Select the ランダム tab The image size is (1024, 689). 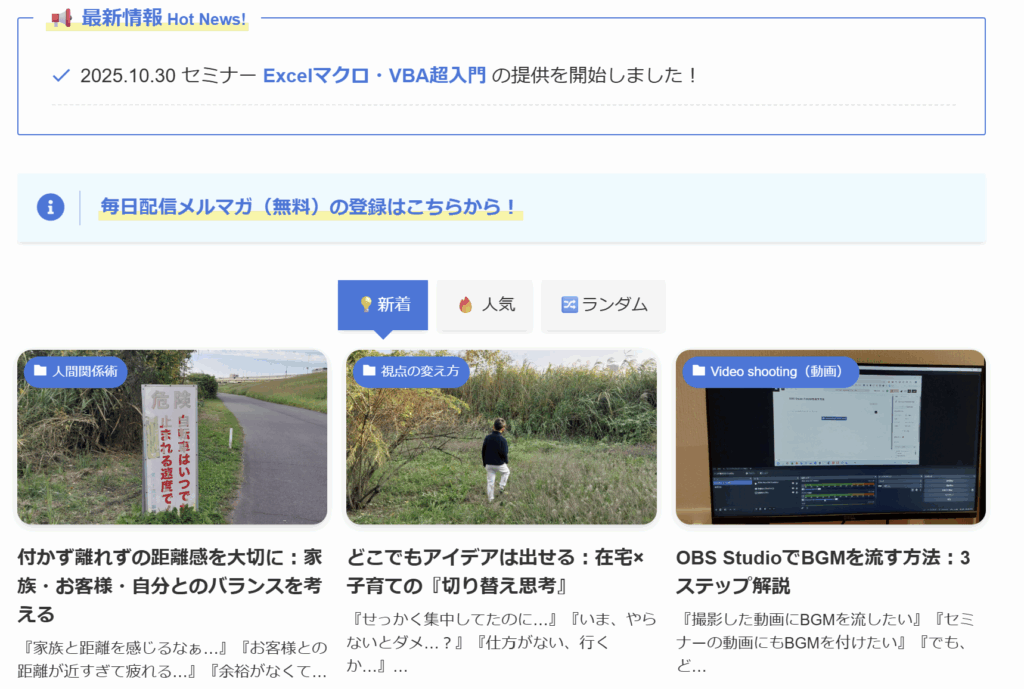coord(603,305)
